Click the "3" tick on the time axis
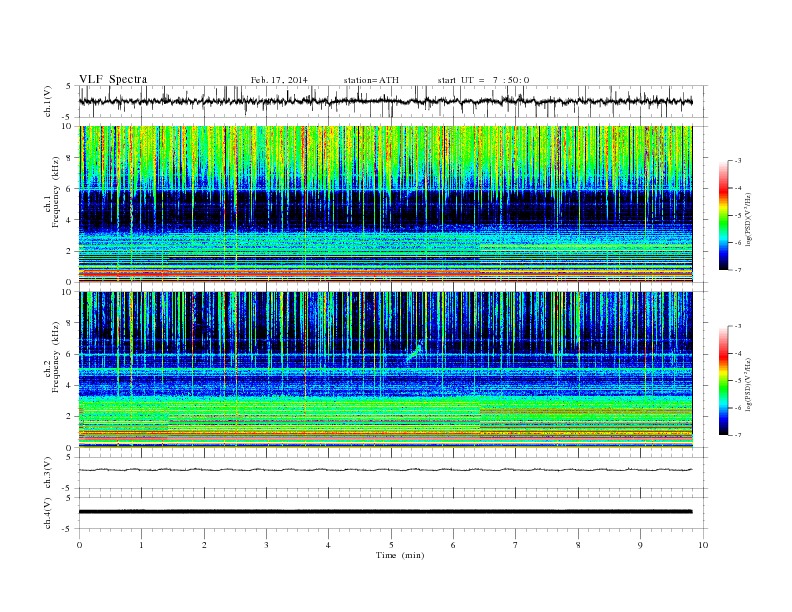The height and width of the screenshot is (612, 792). [267, 545]
